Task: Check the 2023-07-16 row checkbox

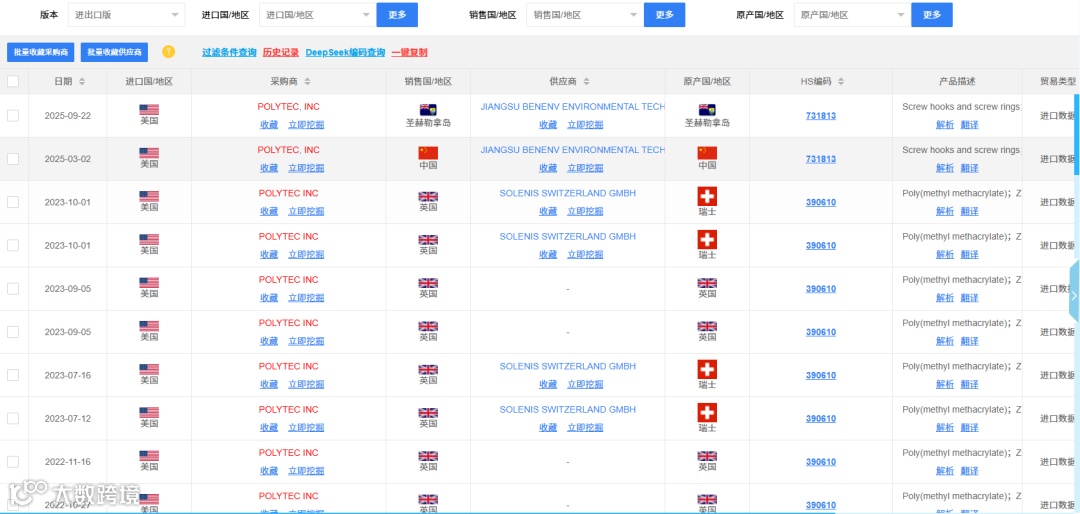Action: pos(13,375)
